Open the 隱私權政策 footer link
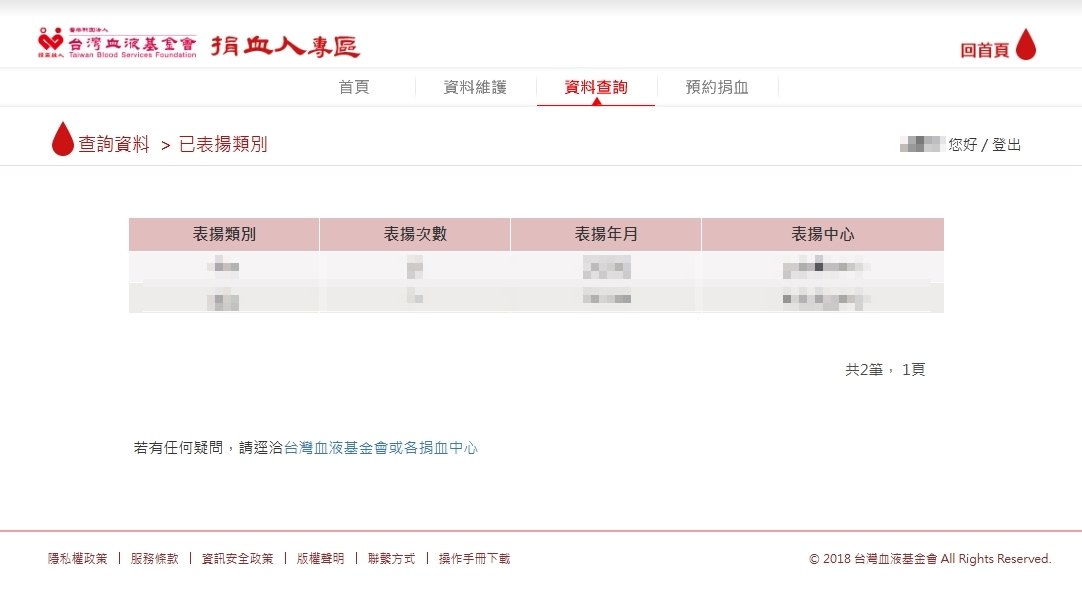 pos(78,559)
